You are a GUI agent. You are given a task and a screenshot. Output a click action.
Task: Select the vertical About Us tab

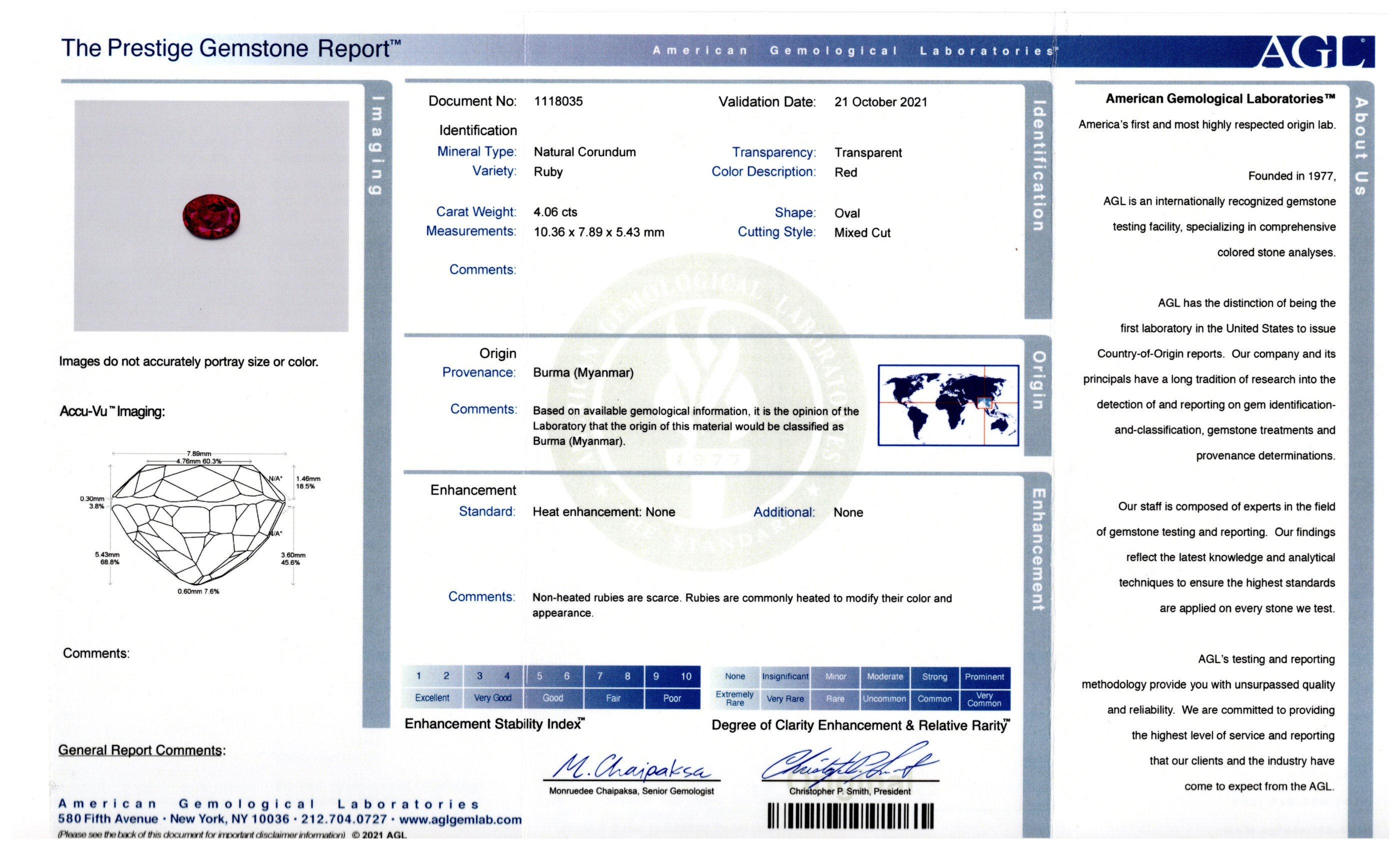tap(1361, 146)
